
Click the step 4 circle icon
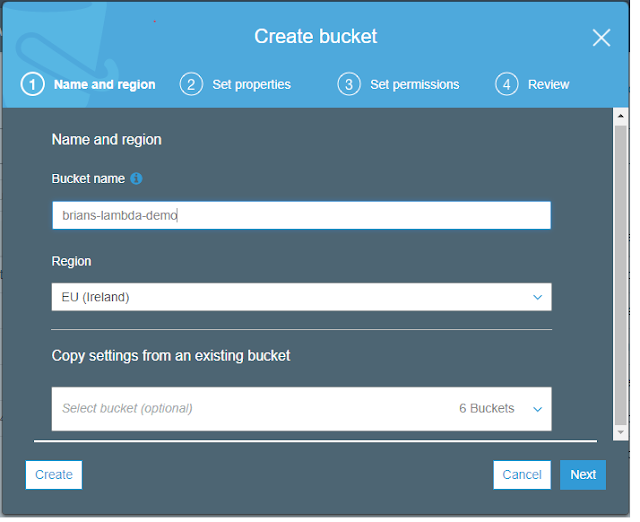(x=507, y=84)
